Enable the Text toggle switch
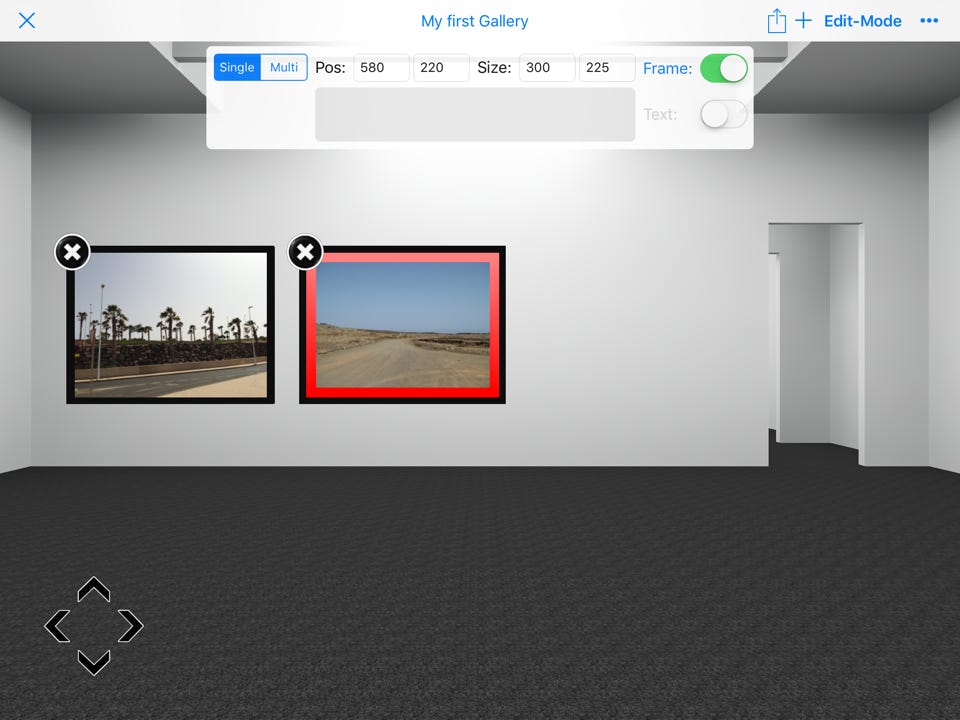This screenshot has width=960, height=720. 723,114
